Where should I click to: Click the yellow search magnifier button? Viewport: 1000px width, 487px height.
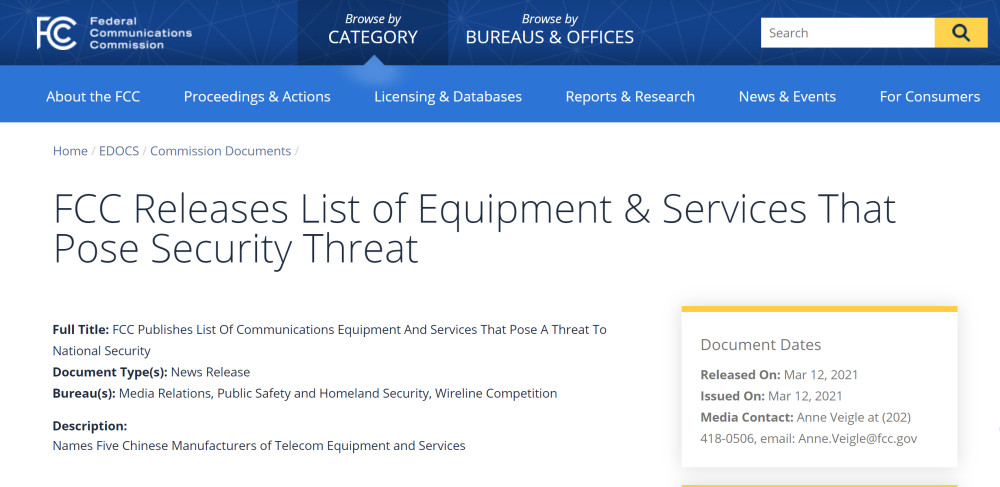960,33
